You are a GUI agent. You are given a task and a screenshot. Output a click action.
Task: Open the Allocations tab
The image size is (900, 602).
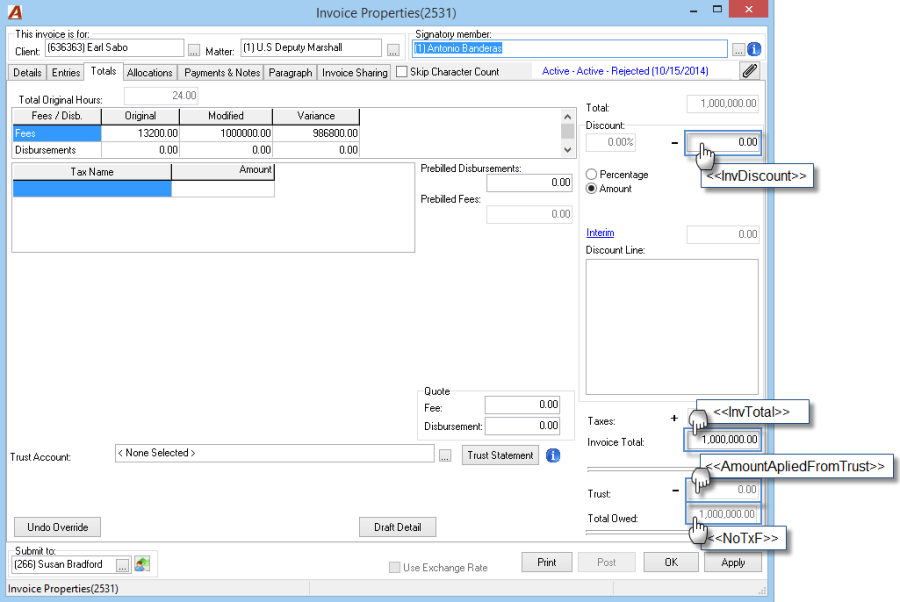149,72
